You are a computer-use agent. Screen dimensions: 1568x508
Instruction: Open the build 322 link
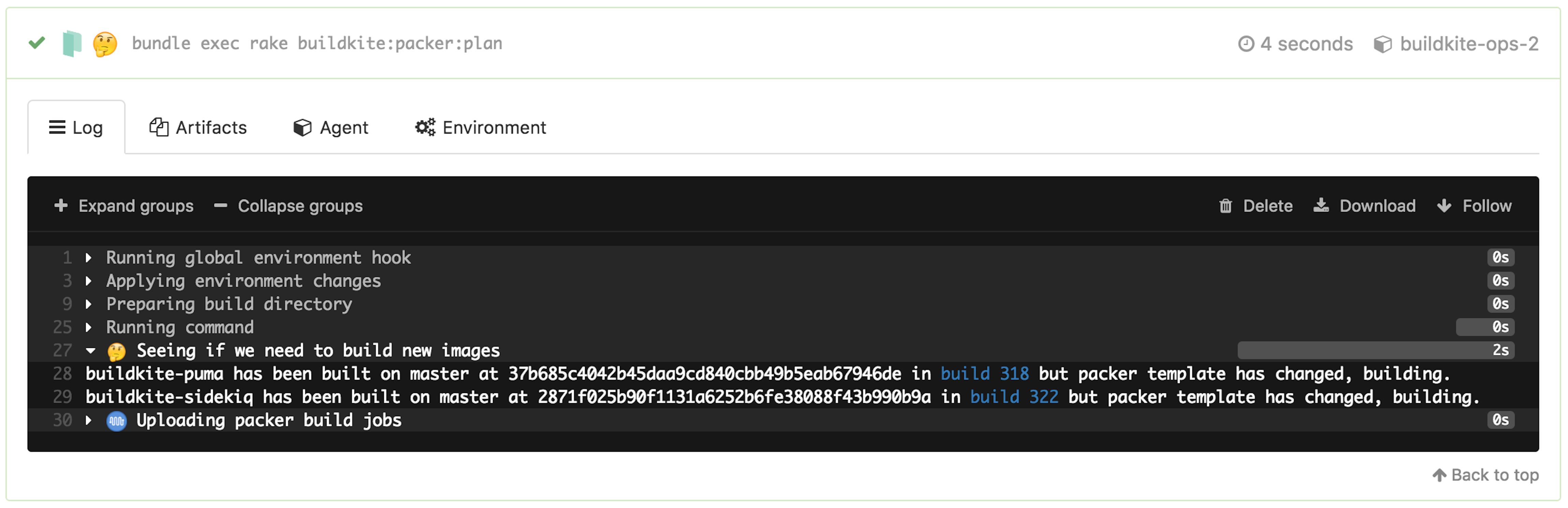[x=1014, y=396]
